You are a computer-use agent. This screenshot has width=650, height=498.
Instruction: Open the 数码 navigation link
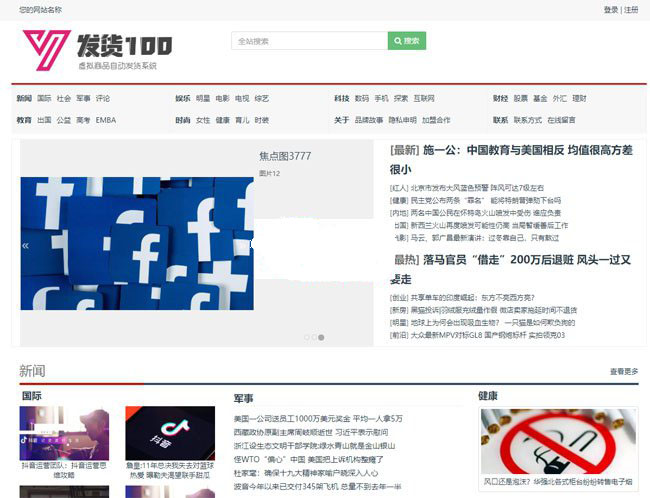[362, 98]
